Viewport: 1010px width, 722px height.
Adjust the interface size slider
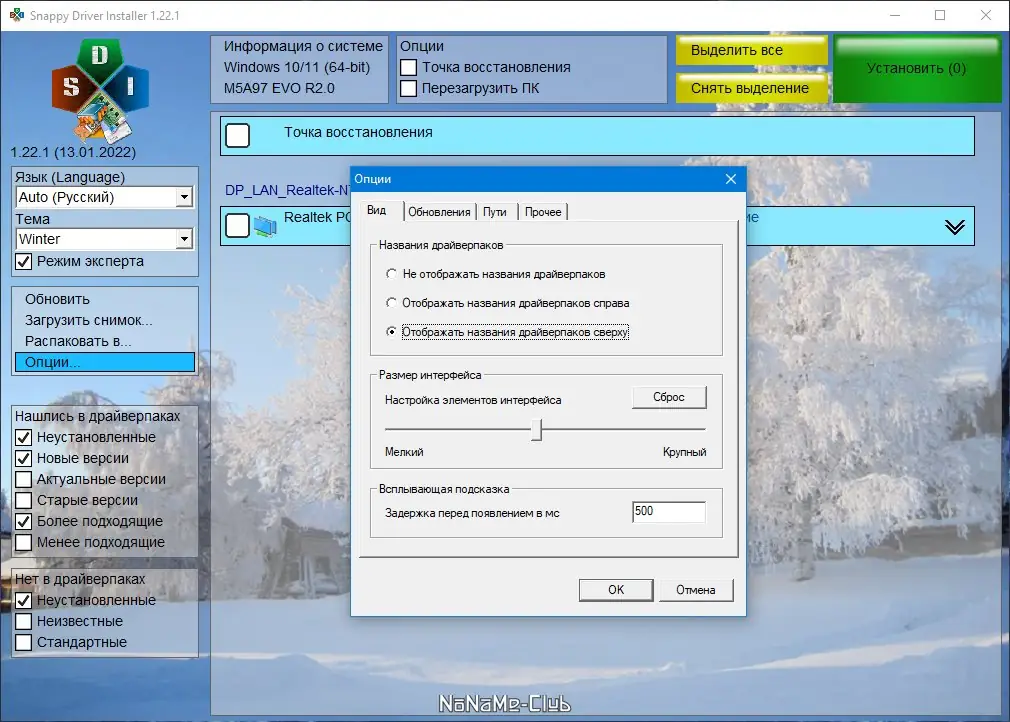tap(538, 429)
